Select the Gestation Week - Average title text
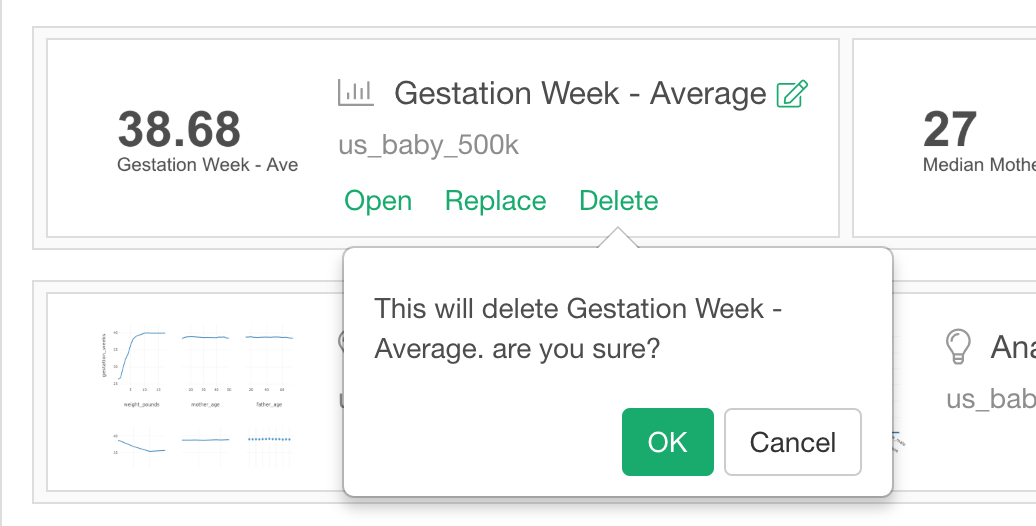 pyautogui.click(x=580, y=93)
